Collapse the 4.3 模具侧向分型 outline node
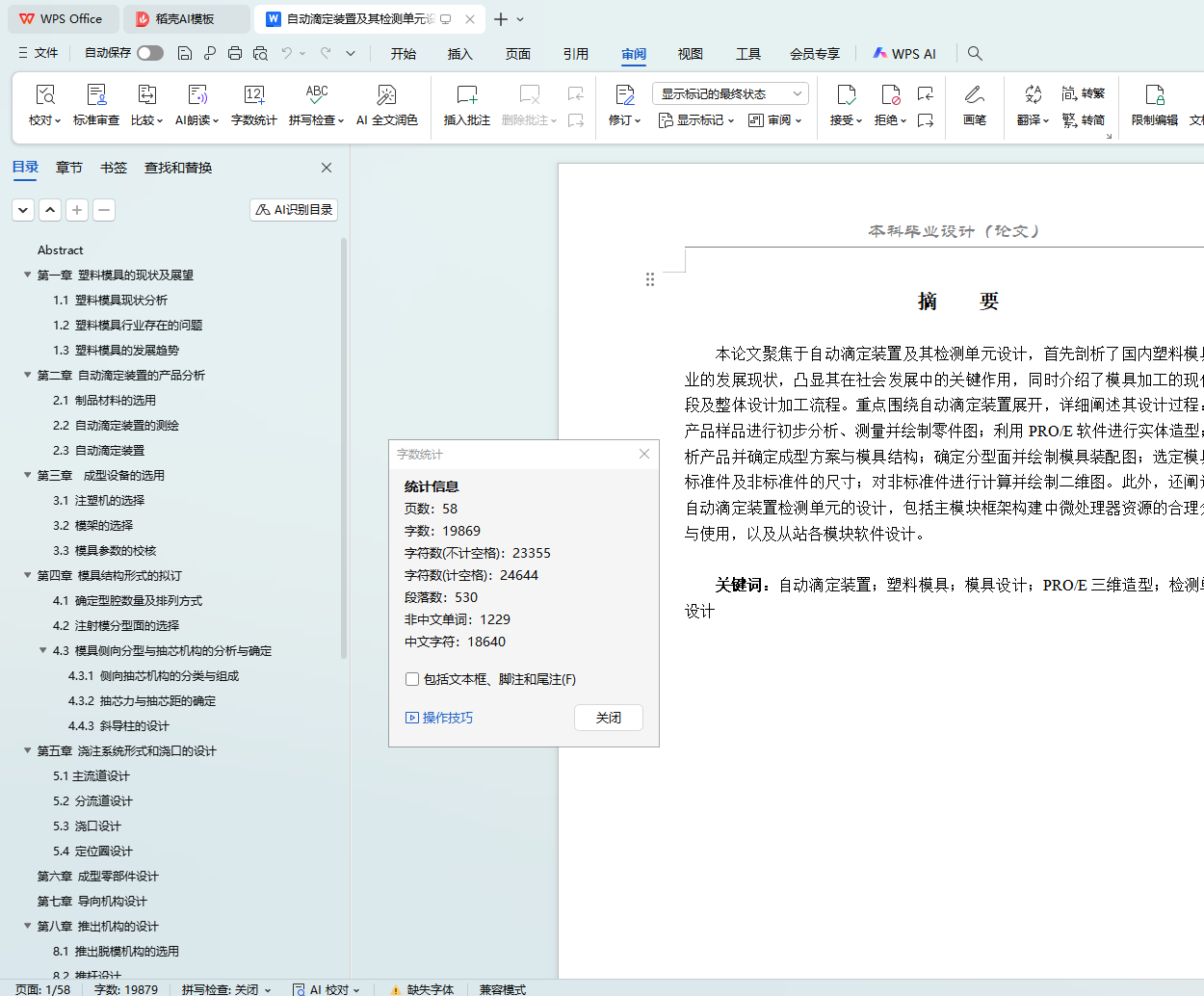Viewport: 1204px width, 996px height. point(43,650)
